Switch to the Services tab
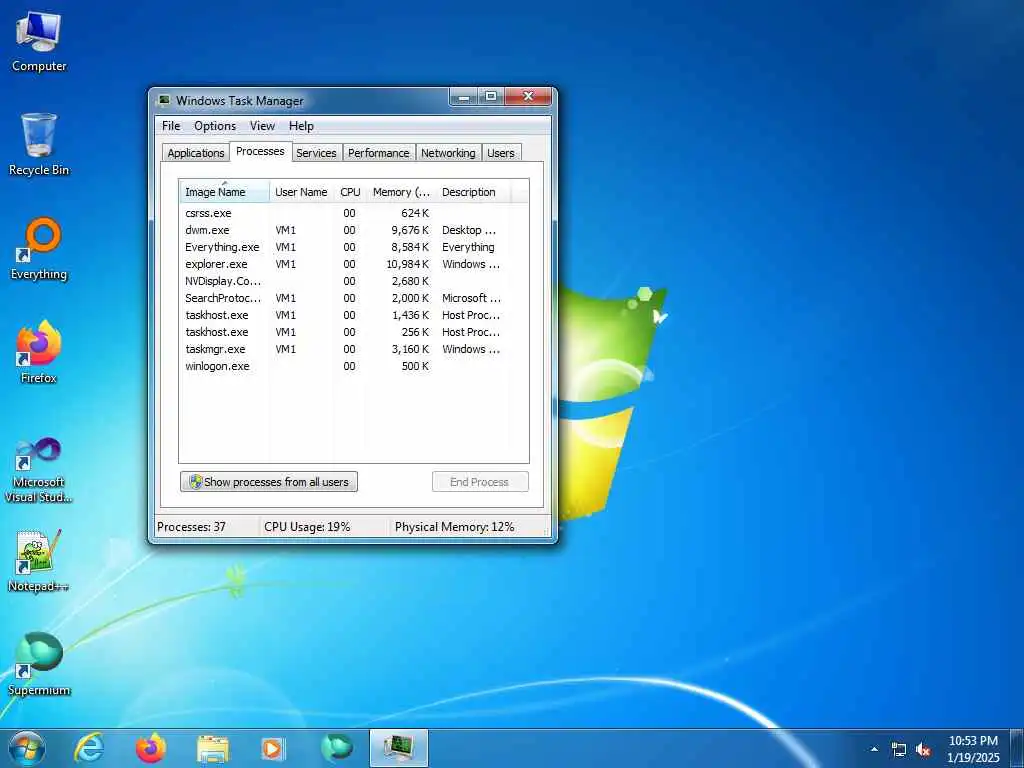Screen dimensions: 1024x768 (316, 153)
